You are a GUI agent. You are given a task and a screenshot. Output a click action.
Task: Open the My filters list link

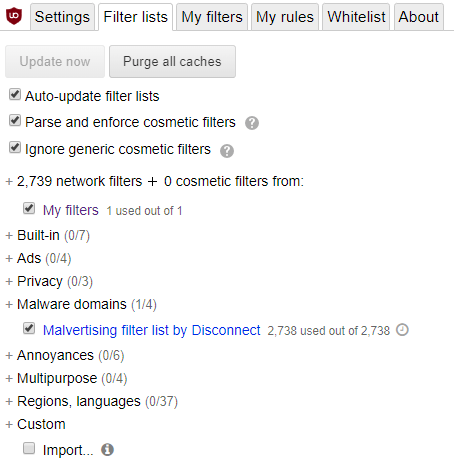(71, 210)
